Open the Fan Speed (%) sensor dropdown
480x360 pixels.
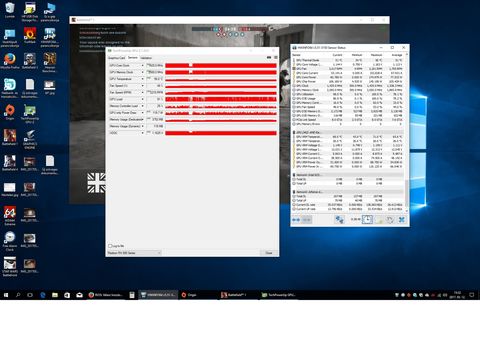[x=143, y=86]
